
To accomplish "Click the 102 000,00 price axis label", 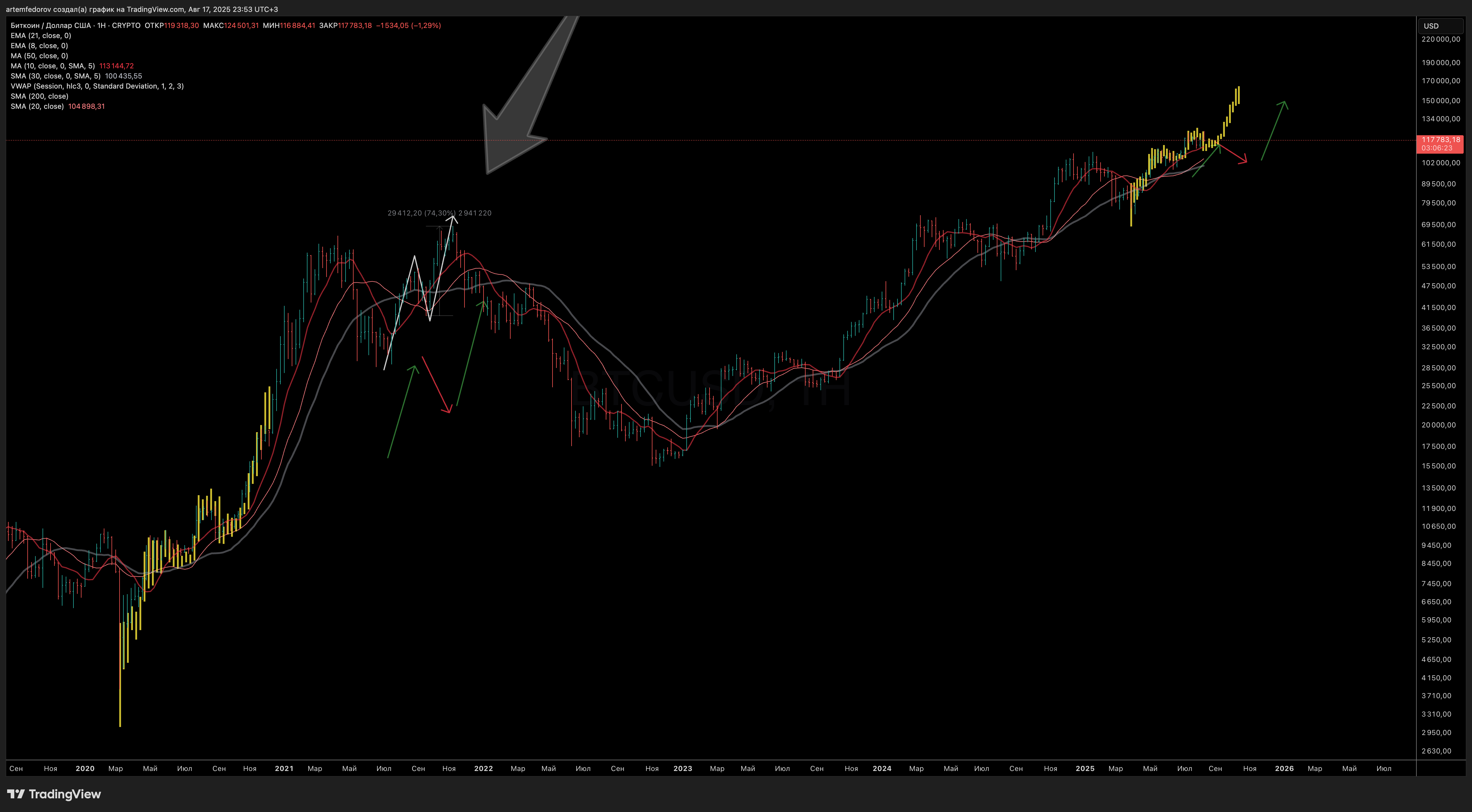I will click(1440, 163).
